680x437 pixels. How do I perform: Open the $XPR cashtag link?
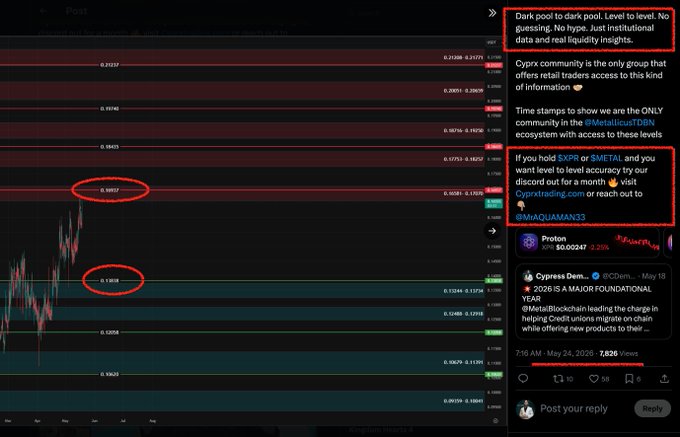click(568, 158)
